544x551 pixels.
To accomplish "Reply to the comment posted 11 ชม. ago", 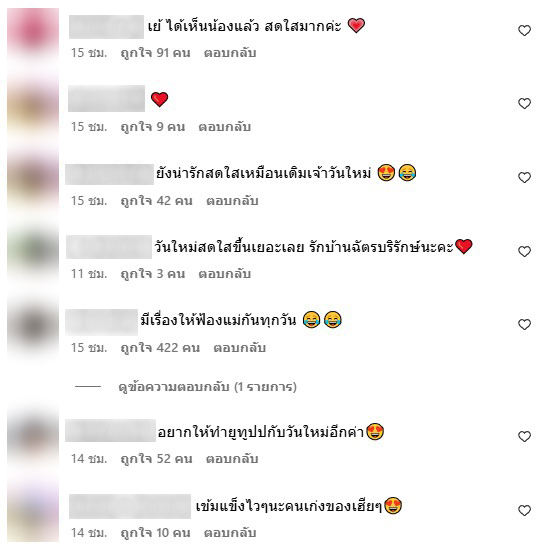I will point(225,274).
